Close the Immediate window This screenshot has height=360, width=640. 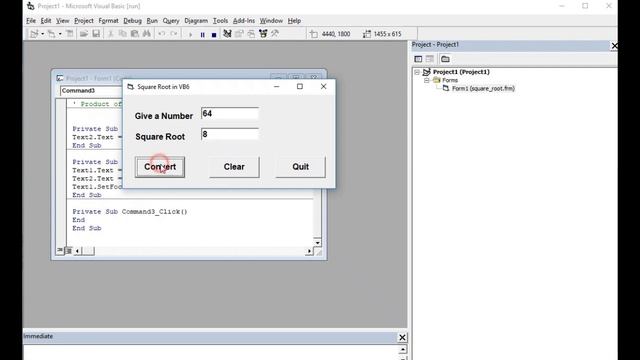point(402,337)
